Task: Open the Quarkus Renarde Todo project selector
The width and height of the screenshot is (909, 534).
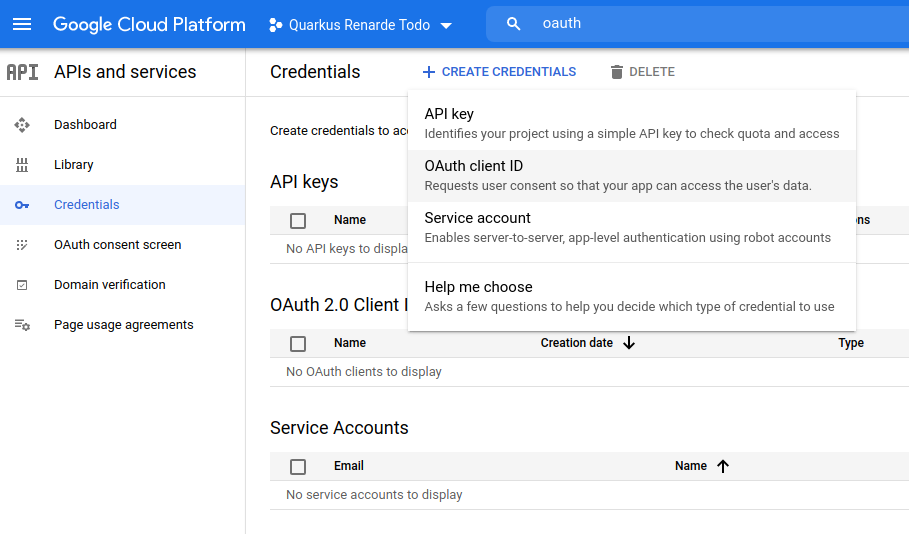Action: tap(360, 25)
